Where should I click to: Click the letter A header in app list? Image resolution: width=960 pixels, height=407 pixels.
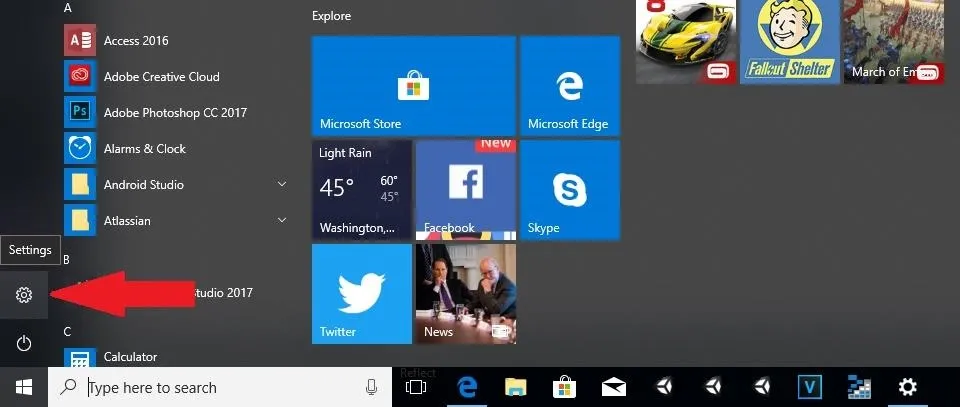[67, 8]
